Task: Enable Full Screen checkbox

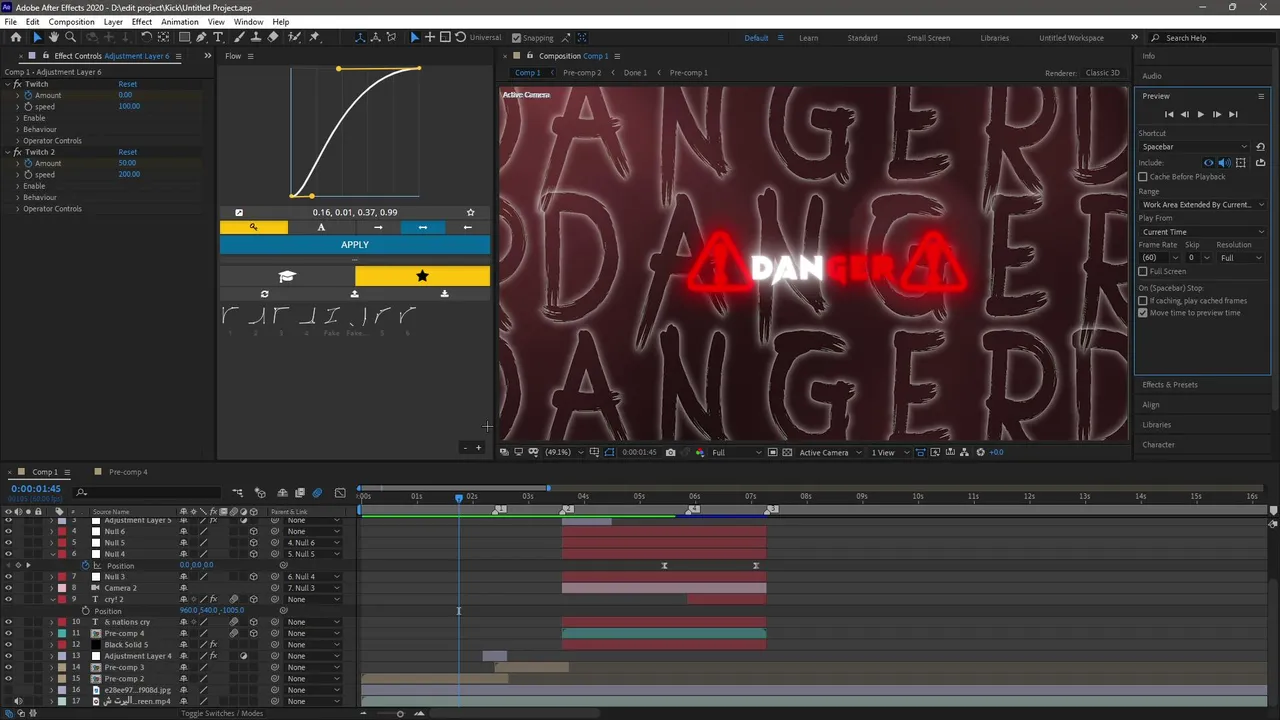Action: coord(1143,271)
